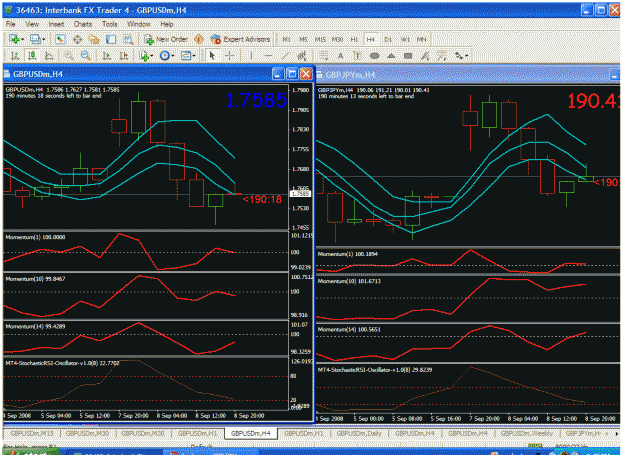Screen dimensions: 625x455
Task: Open the View menu
Action: pyautogui.click(x=32, y=24)
